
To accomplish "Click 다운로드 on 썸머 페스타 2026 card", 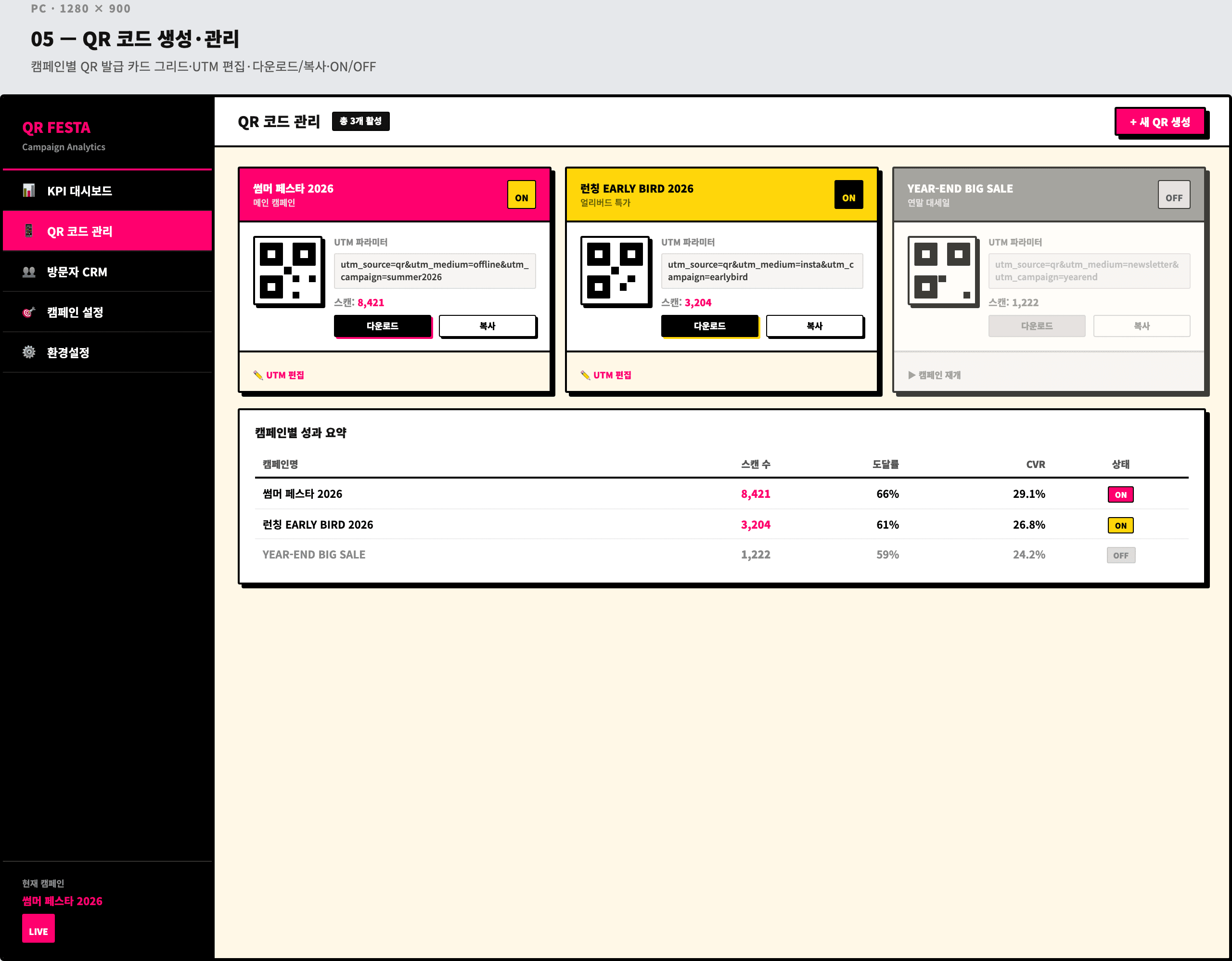I will 383,325.
